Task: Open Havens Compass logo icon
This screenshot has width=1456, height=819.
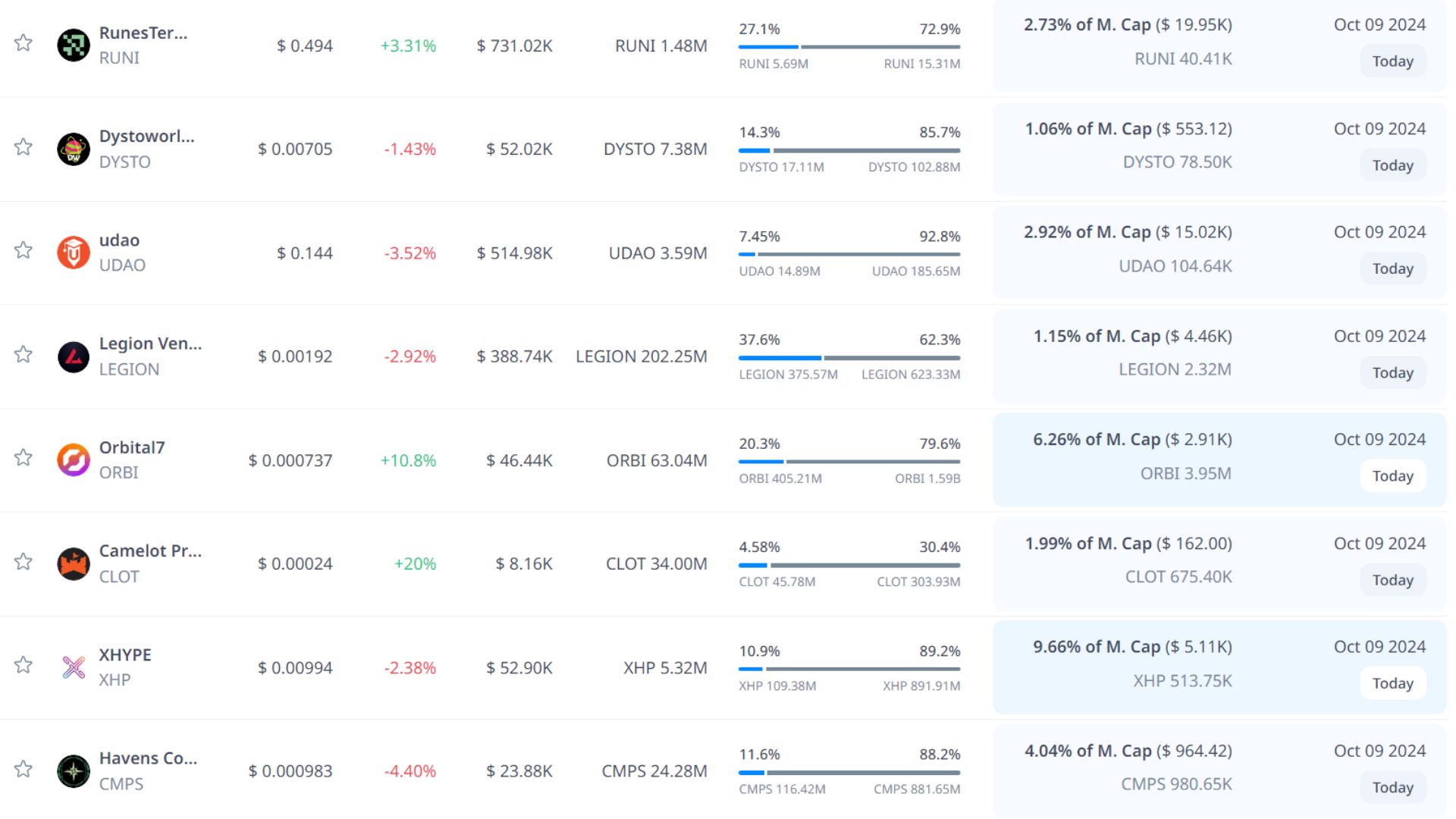Action: (74, 771)
